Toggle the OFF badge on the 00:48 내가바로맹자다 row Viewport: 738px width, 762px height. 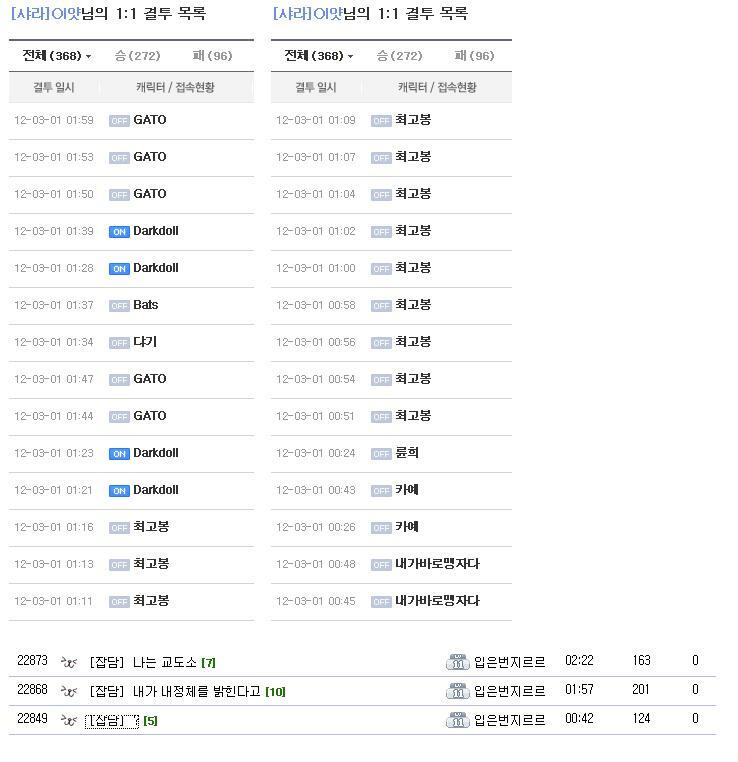pyautogui.click(x=381, y=565)
